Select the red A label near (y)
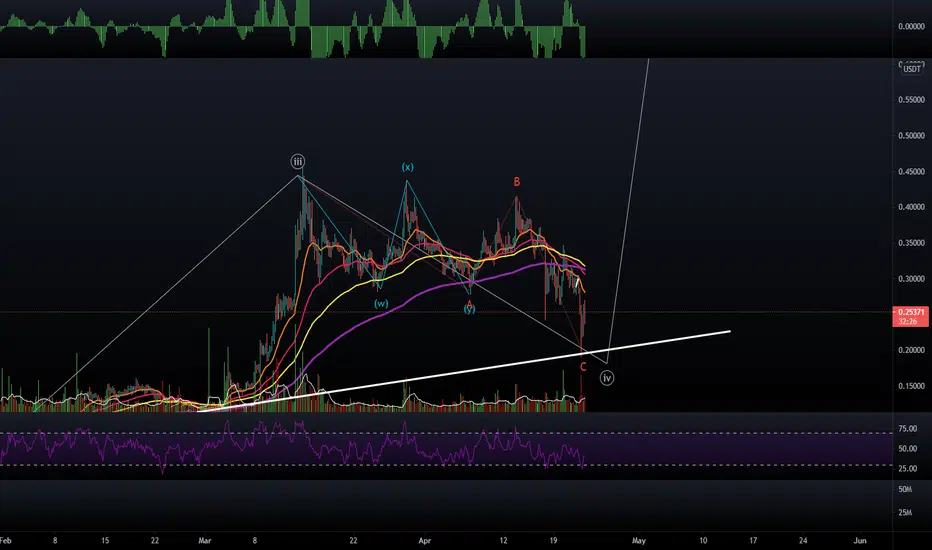This screenshot has width=932, height=550. [x=469, y=303]
